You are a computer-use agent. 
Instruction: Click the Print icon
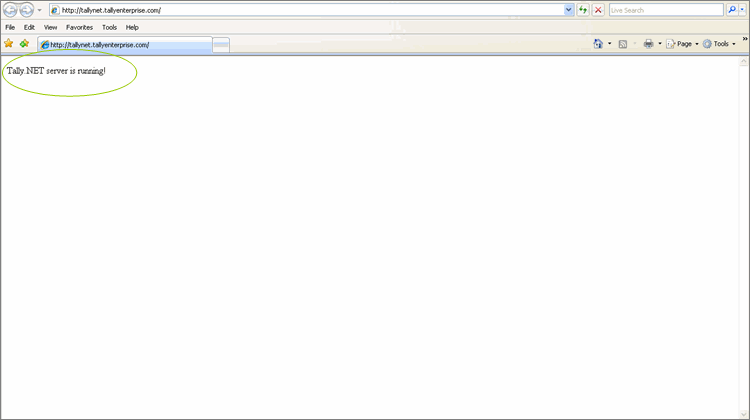click(649, 44)
